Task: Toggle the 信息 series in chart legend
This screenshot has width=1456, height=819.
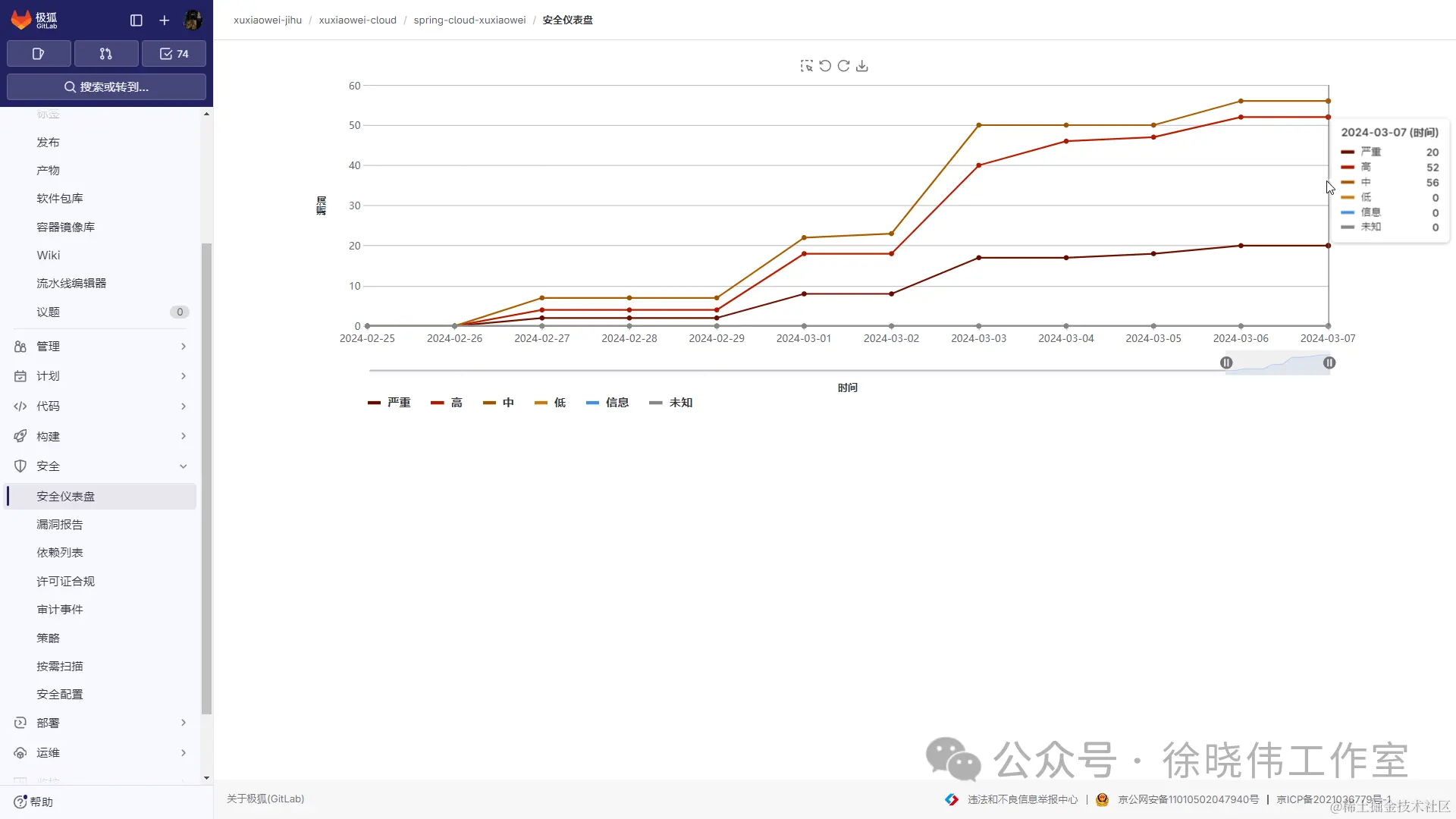Action: point(608,403)
